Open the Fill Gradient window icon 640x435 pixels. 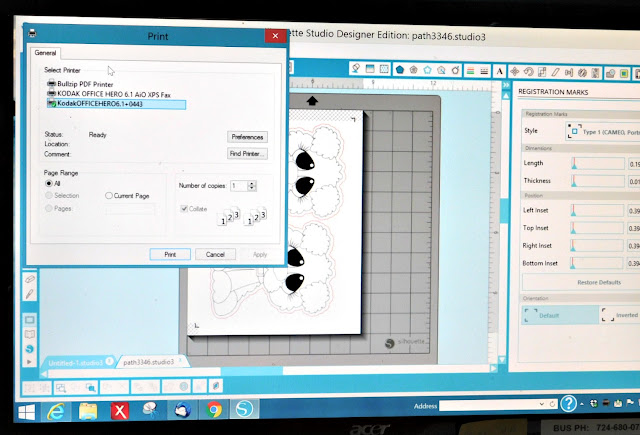coord(370,69)
